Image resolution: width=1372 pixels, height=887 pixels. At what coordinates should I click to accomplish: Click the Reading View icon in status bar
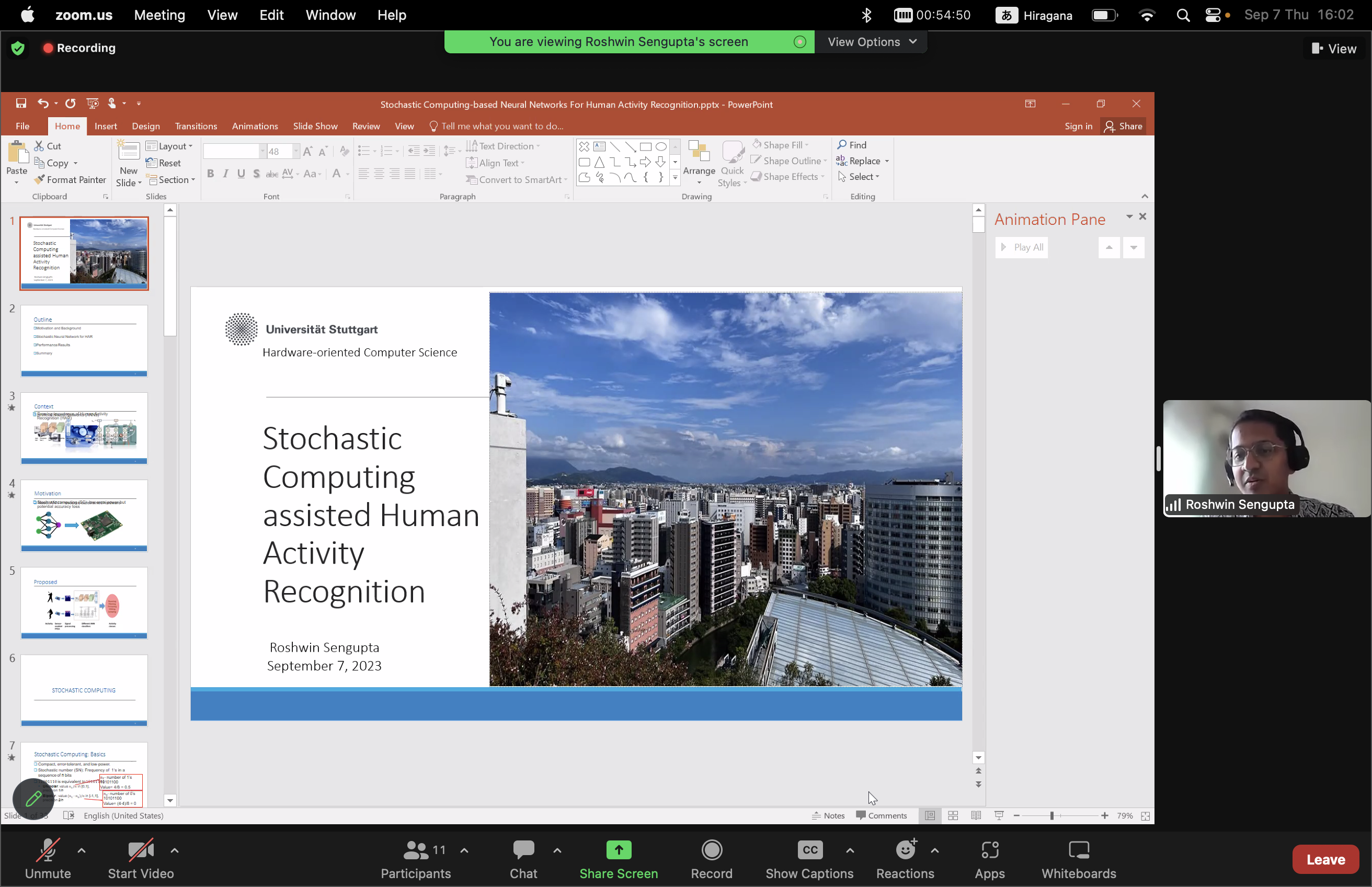(x=976, y=815)
